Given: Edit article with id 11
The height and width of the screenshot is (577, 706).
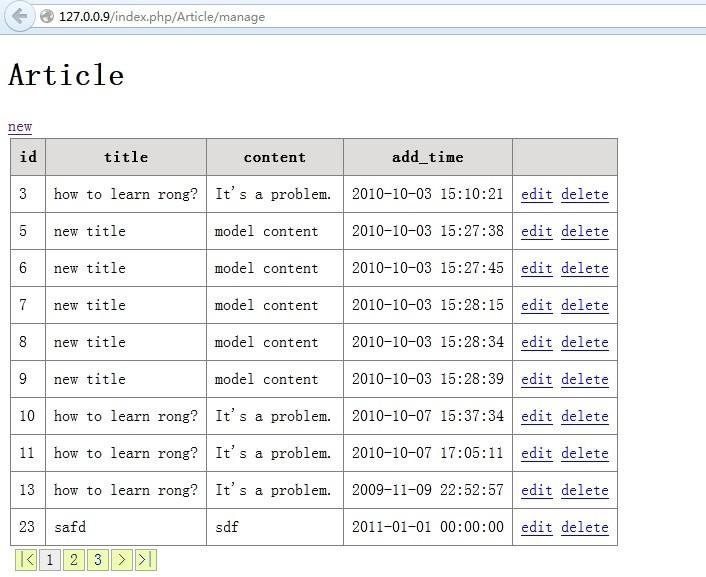Looking at the screenshot, I should (x=537, y=453).
